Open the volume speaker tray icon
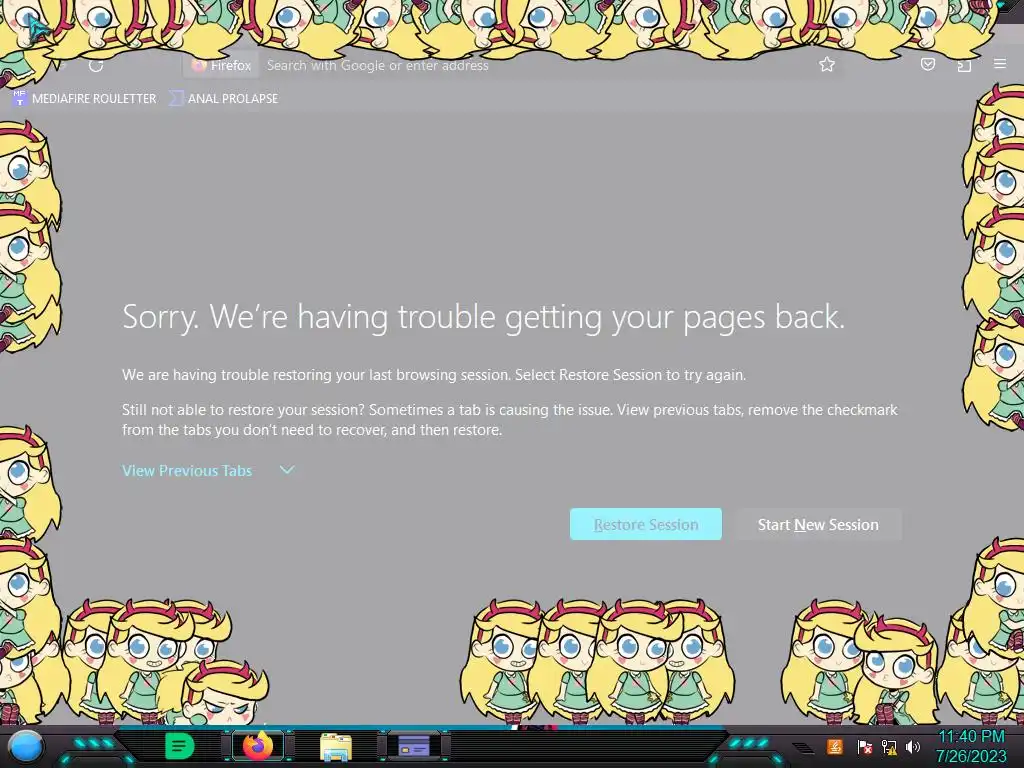Image resolution: width=1024 pixels, height=768 pixels. pyautogui.click(x=913, y=746)
